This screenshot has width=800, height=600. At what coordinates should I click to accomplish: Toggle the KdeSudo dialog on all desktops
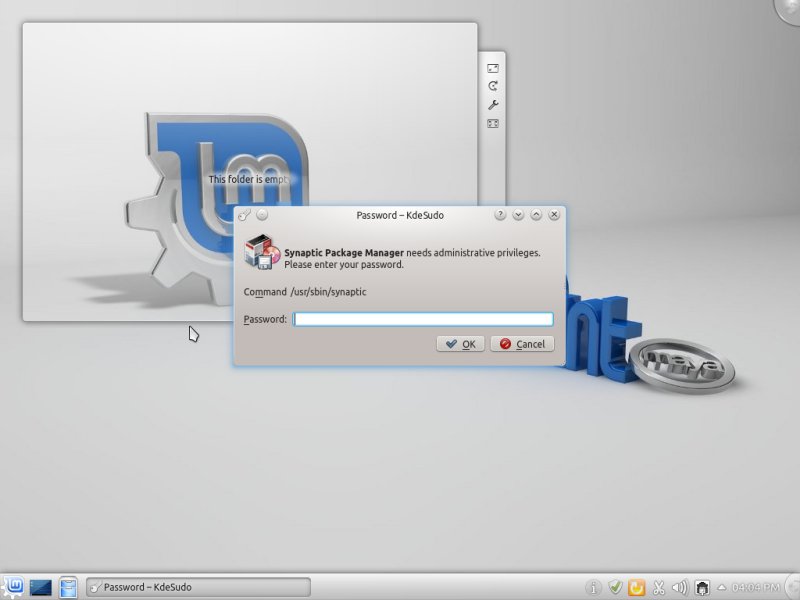[262, 215]
